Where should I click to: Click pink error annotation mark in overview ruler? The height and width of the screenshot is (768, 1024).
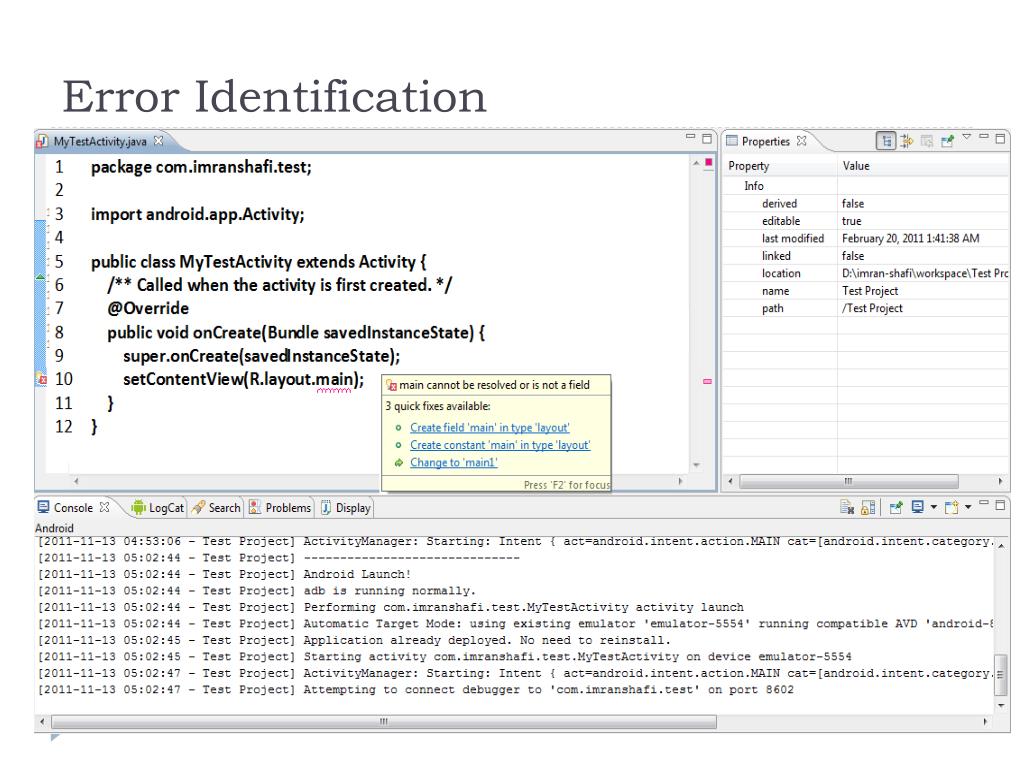(707, 381)
